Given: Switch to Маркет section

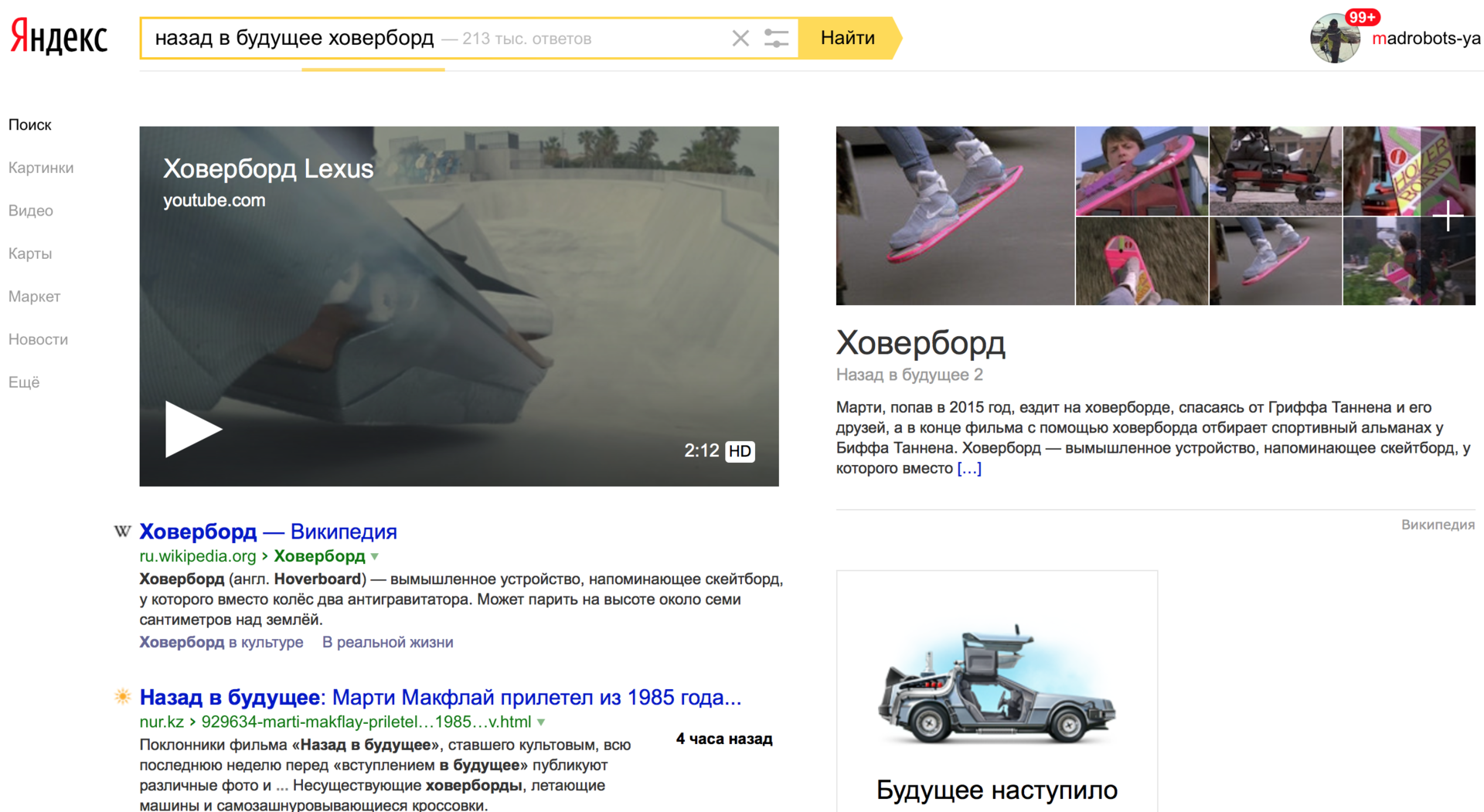Looking at the screenshot, I should [35, 297].
